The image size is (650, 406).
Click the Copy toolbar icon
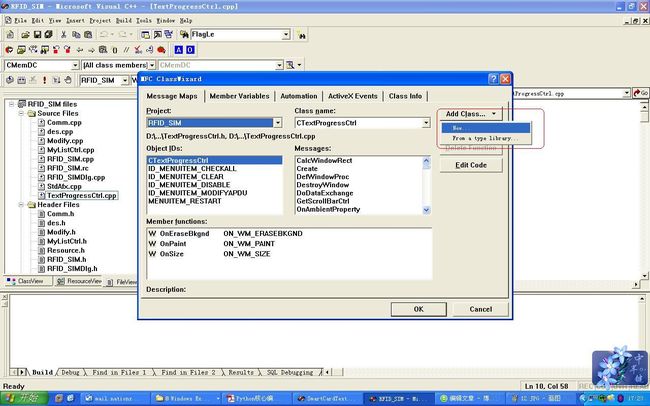(x=76, y=35)
